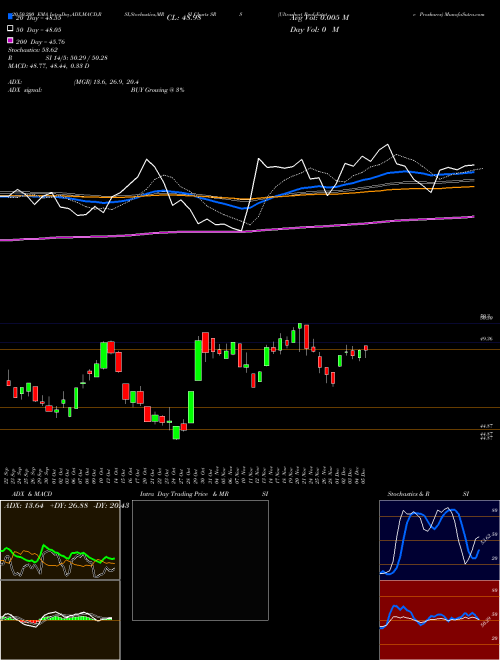
Task: Click the tallest green candle near 30 Oct
Action: 198,360
